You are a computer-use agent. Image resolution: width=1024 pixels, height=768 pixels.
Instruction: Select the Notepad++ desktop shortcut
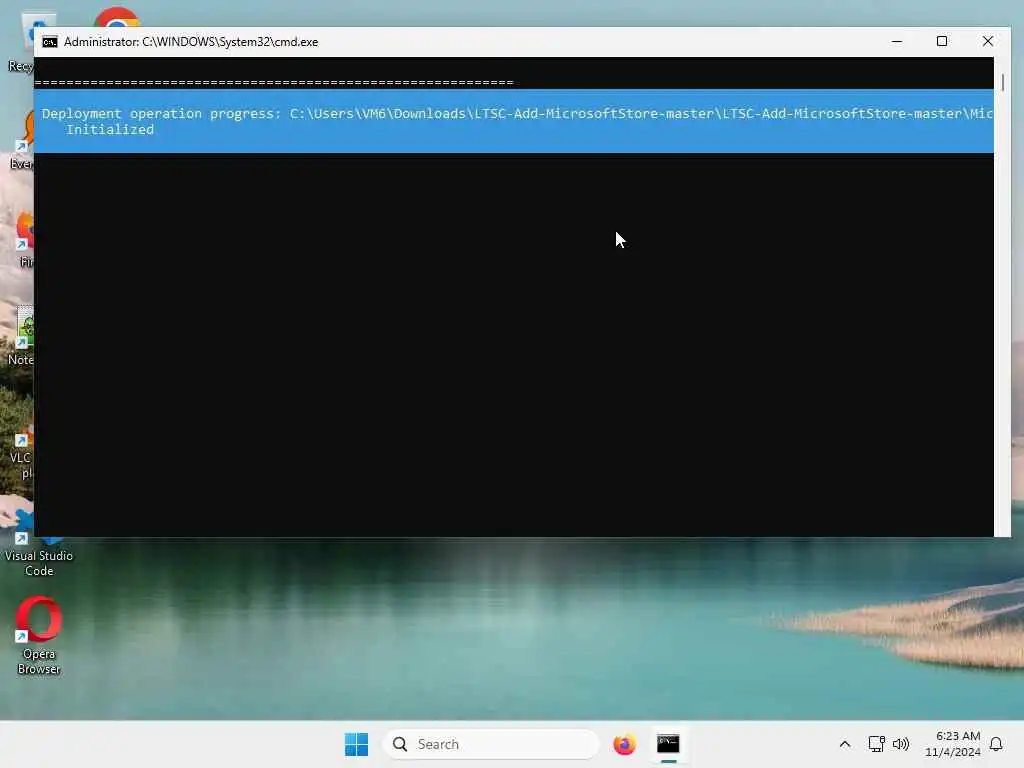tap(21, 336)
